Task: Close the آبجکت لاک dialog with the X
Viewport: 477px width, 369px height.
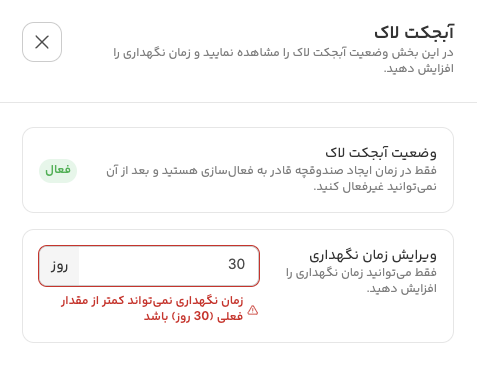Action: tap(42, 42)
